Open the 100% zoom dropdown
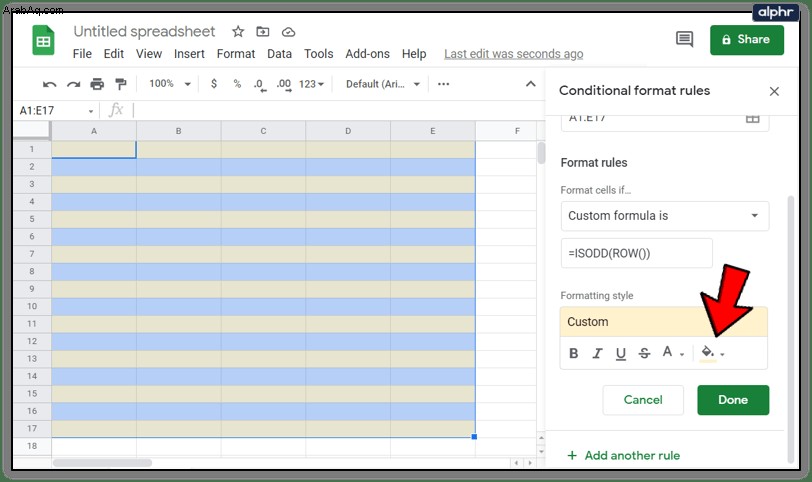This screenshot has width=812, height=482. (170, 84)
